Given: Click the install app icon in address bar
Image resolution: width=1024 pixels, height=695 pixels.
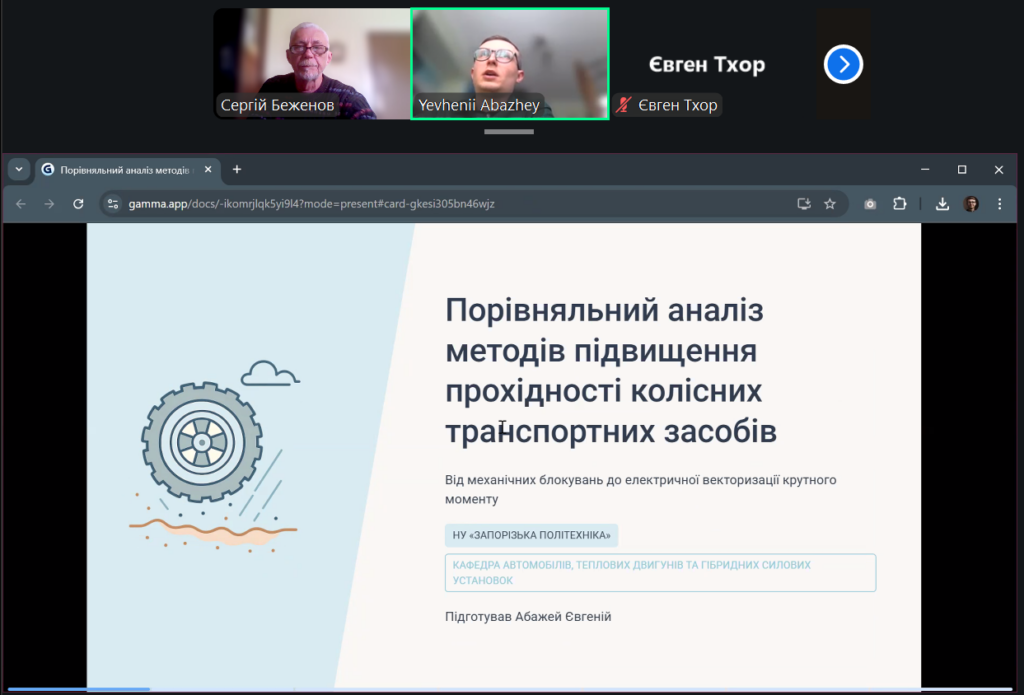Looking at the screenshot, I should tap(802, 204).
